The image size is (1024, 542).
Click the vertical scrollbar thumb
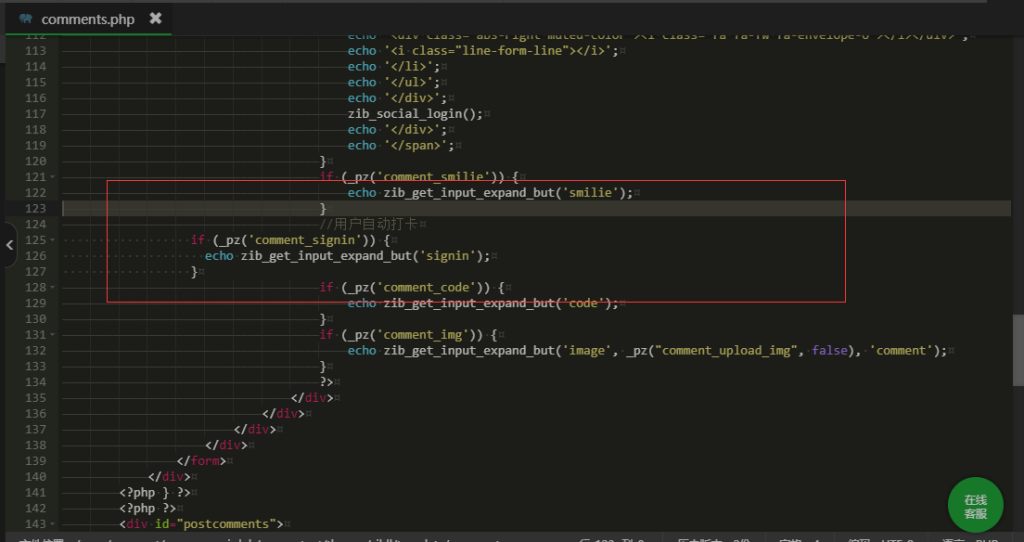tap(1017, 350)
